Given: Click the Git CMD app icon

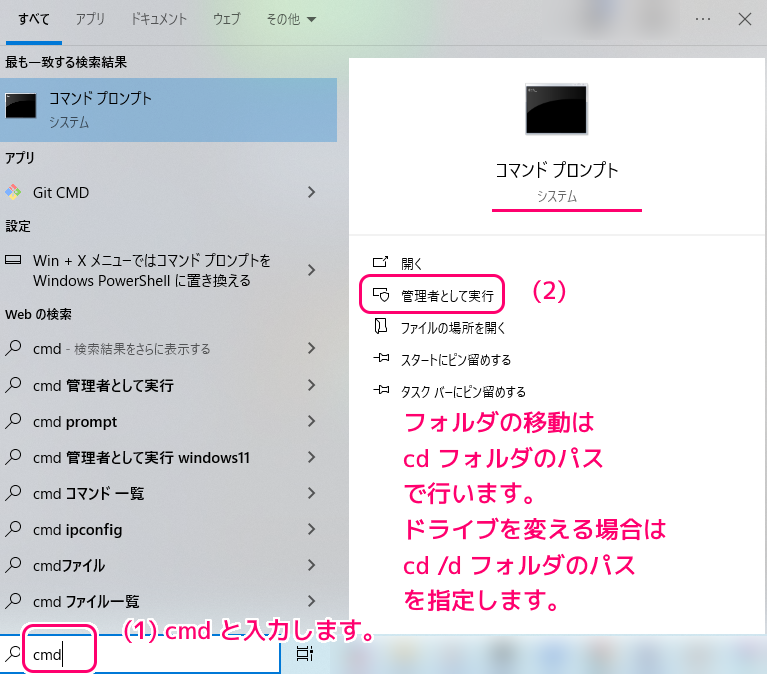Looking at the screenshot, I should [x=13, y=192].
